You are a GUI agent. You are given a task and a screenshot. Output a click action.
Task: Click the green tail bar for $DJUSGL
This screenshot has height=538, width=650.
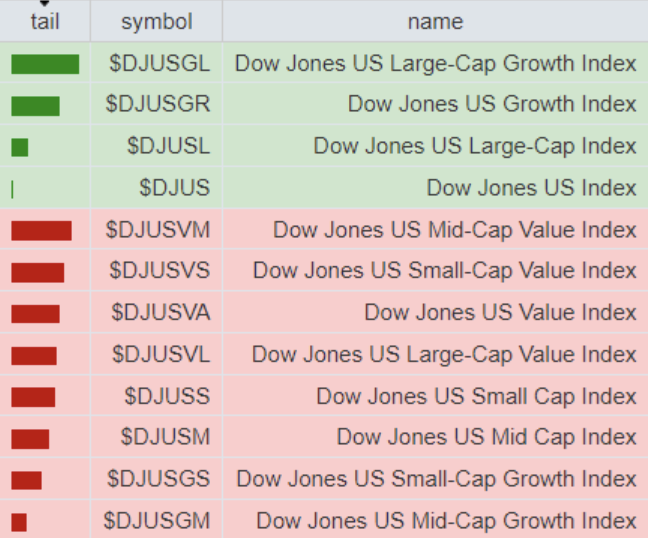(45, 64)
